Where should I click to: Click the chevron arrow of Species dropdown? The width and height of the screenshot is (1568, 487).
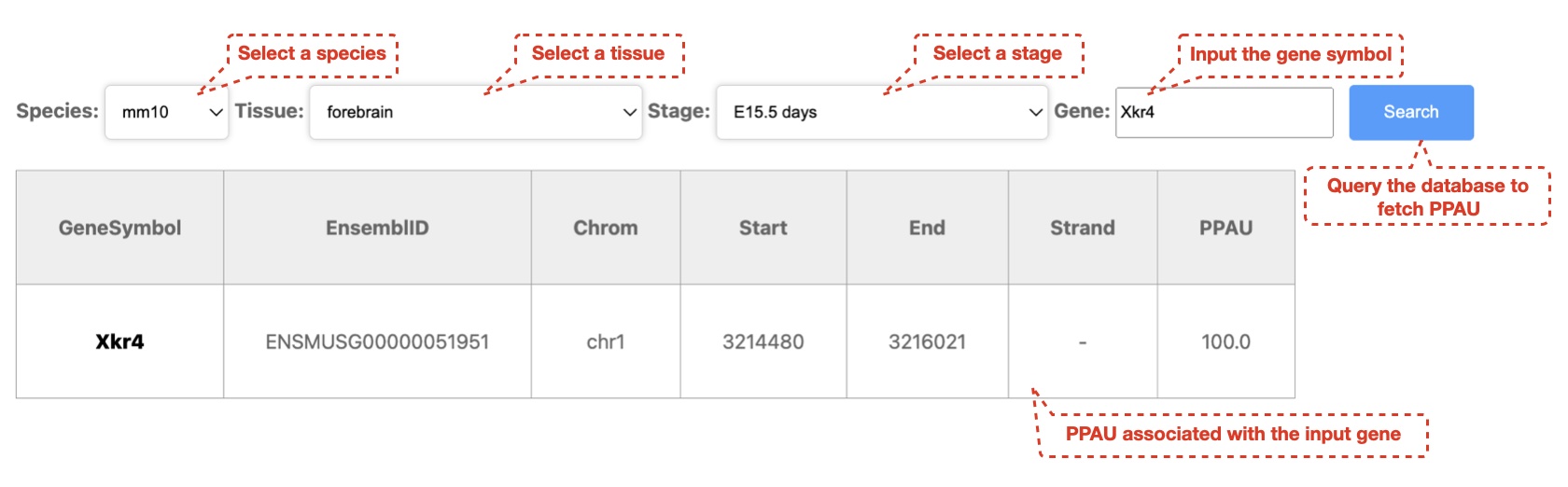coord(216,112)
